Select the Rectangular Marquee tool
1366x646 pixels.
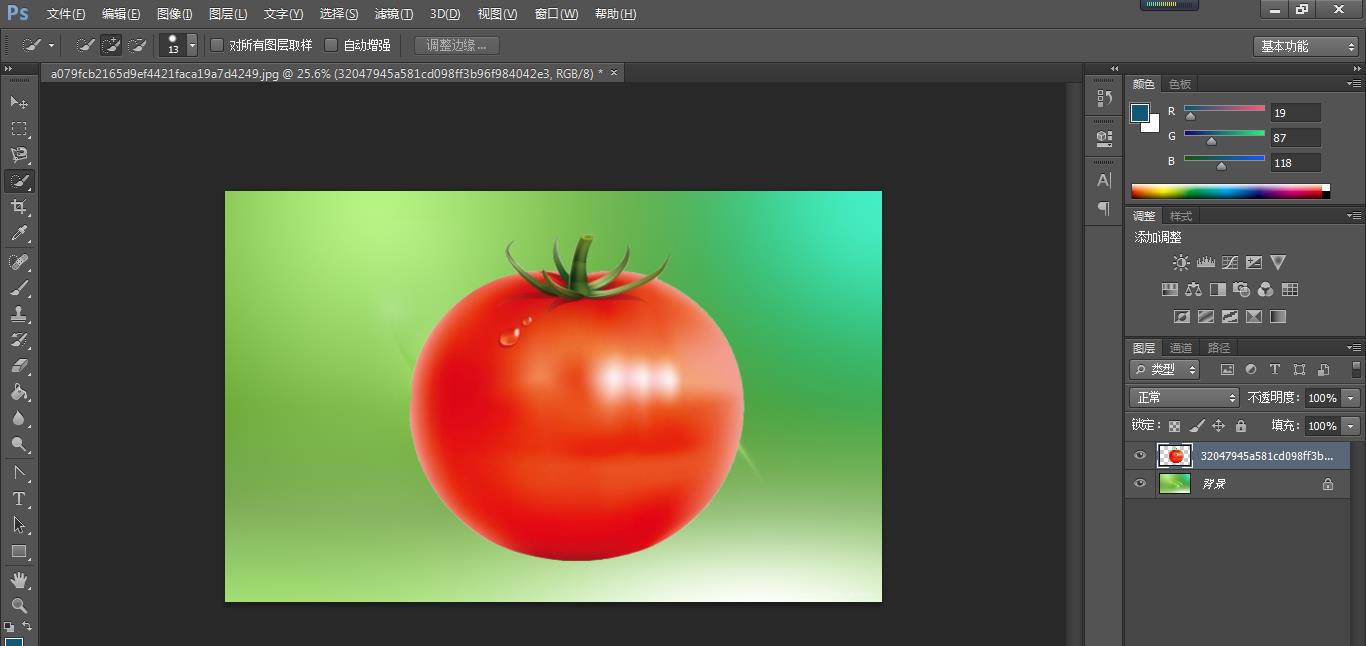(x=19, y=129)
